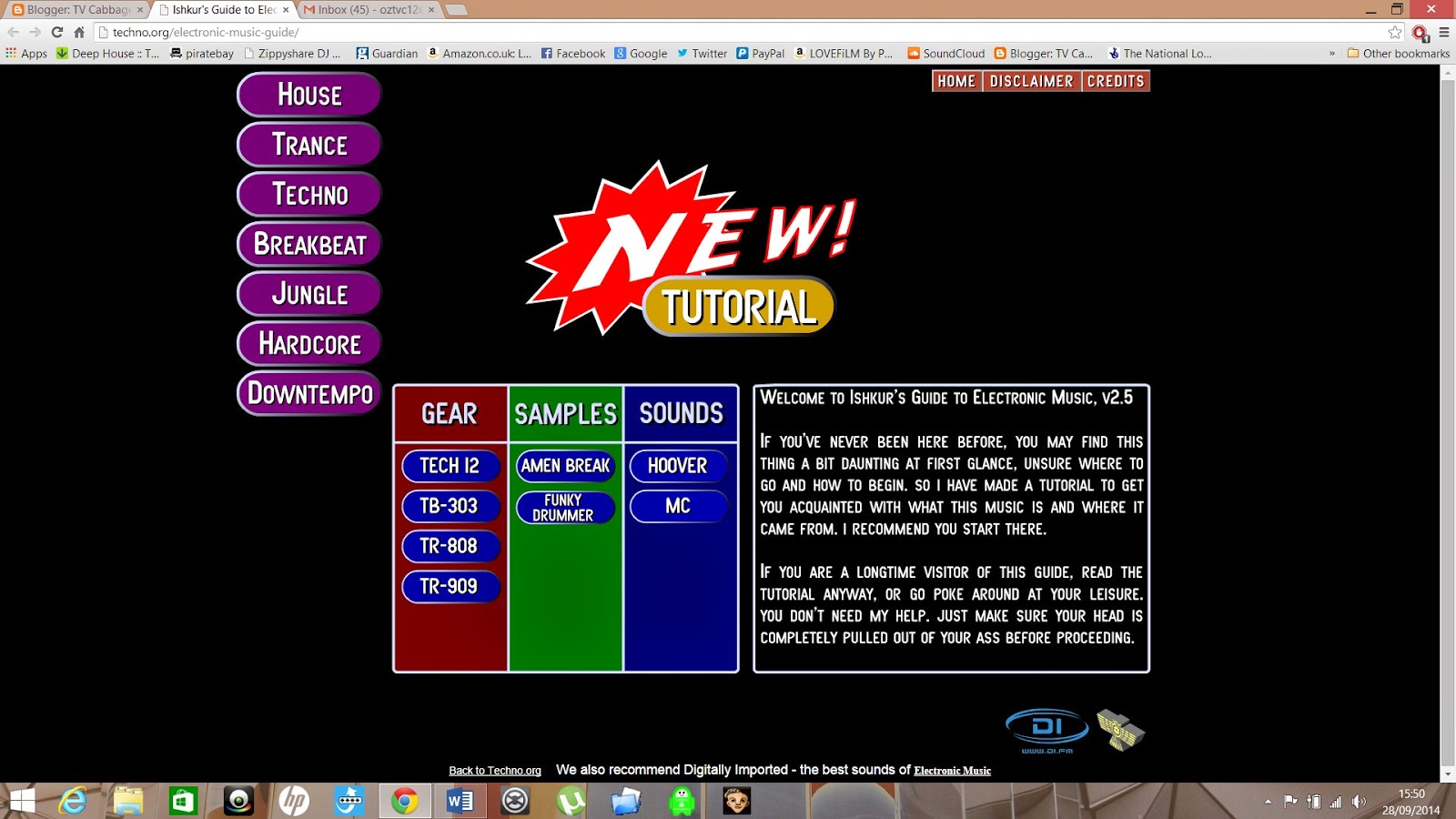Viewport: 1456px width, 819px height.
Task: Select the Techno genre button
Action: pos(309,194)
